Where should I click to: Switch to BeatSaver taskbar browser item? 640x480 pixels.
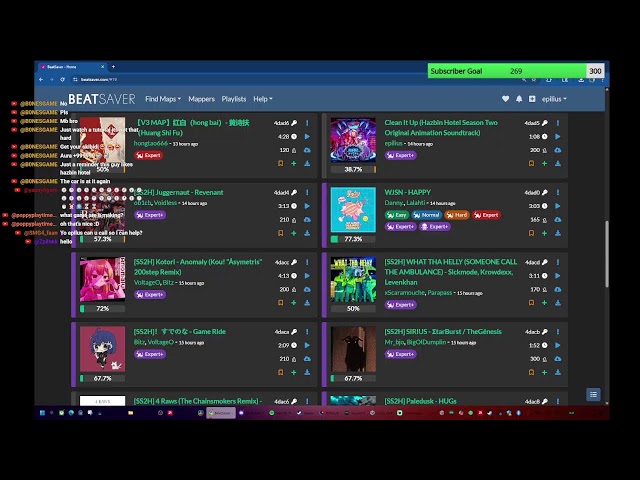pyautogui.click(x=221, y=413)
